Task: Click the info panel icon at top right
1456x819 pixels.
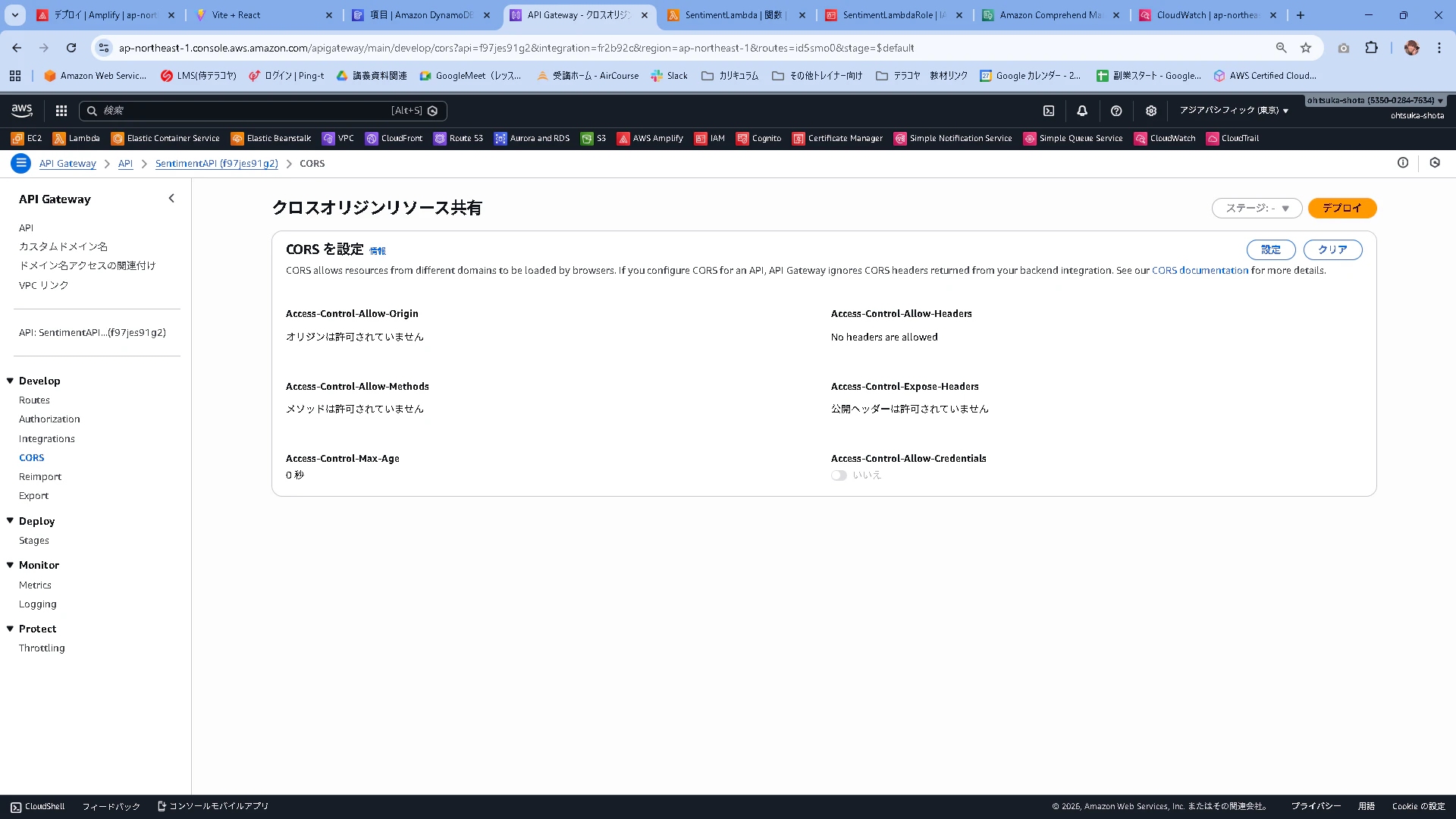Action: pos(1403,163)
